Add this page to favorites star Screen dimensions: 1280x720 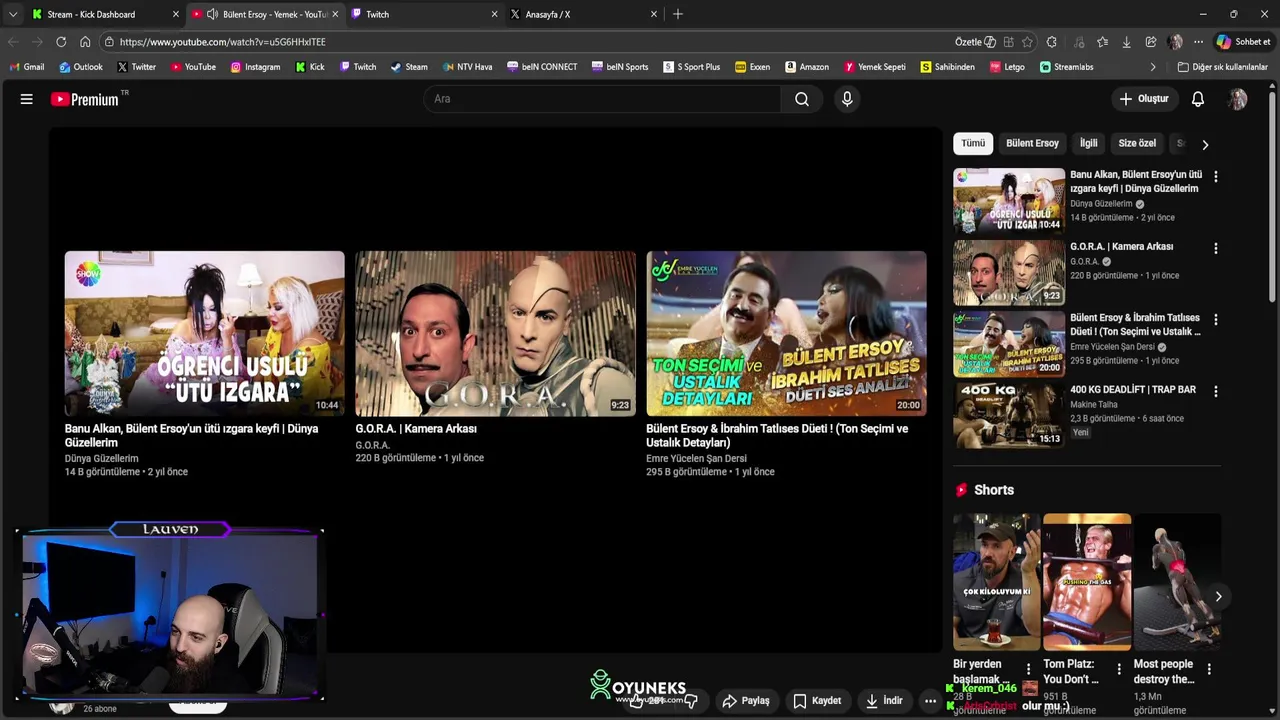pos(1027,42)
